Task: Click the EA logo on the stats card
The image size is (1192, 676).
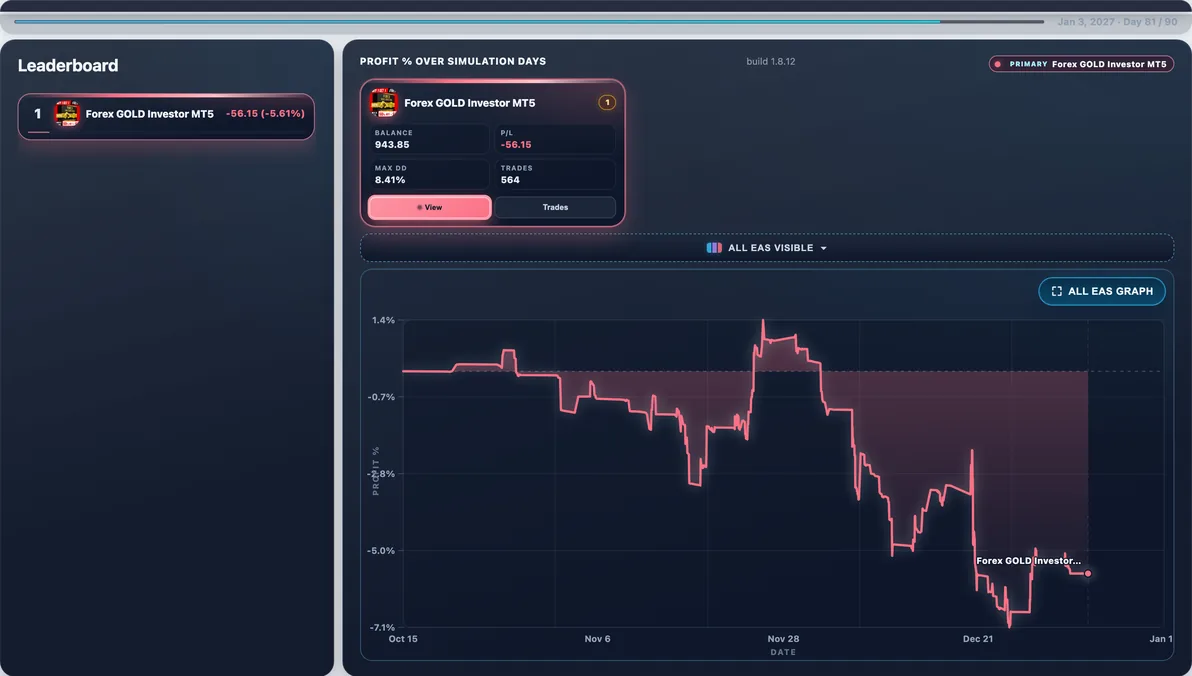Action: 383,103
